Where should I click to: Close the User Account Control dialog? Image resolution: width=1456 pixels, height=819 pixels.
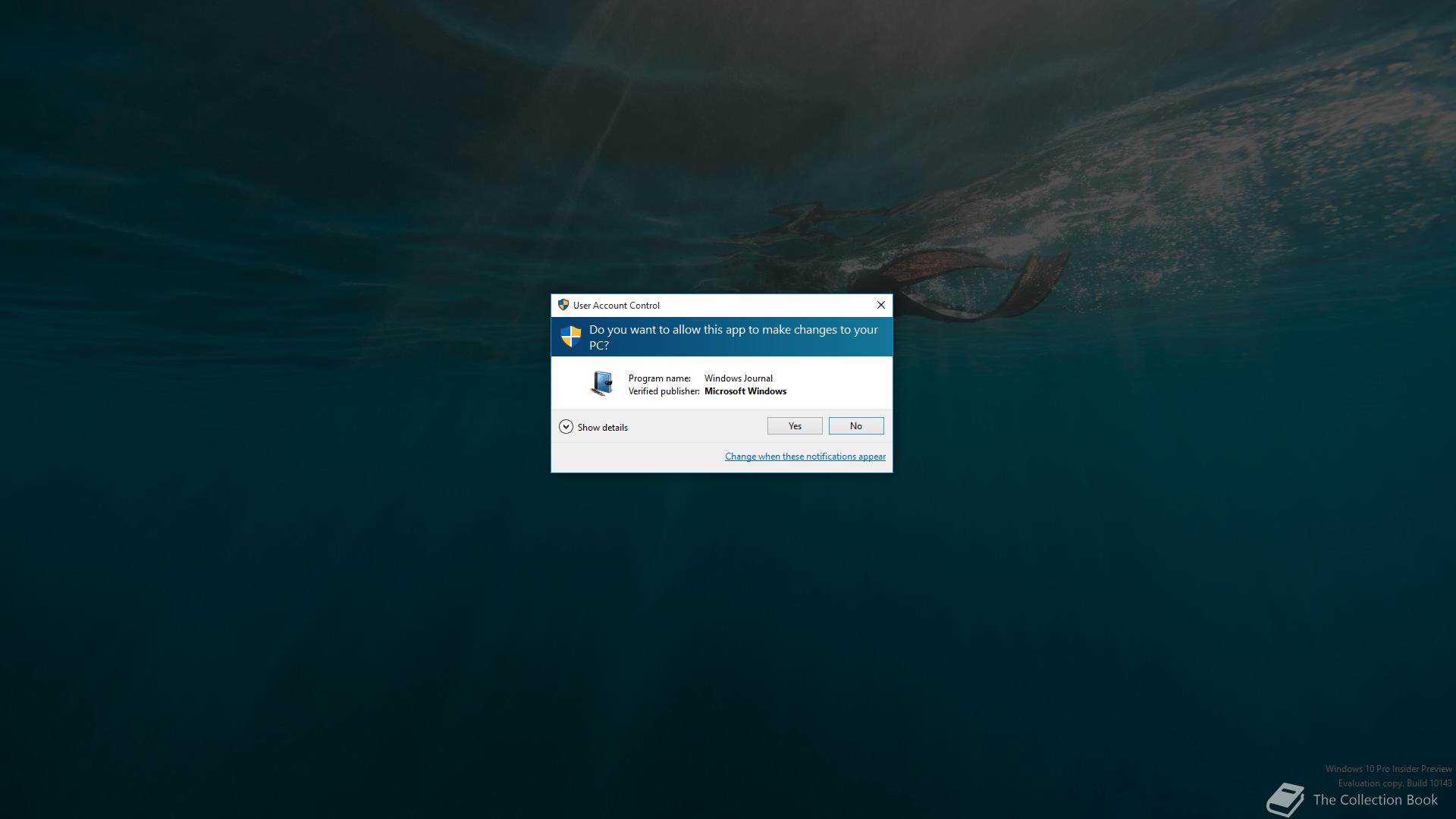(x=881, y=305)
